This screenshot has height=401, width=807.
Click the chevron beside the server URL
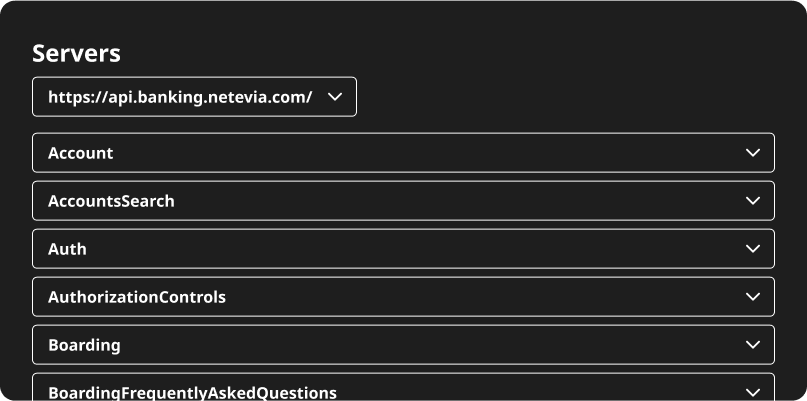pyautogui.click(x=335, y=97)
